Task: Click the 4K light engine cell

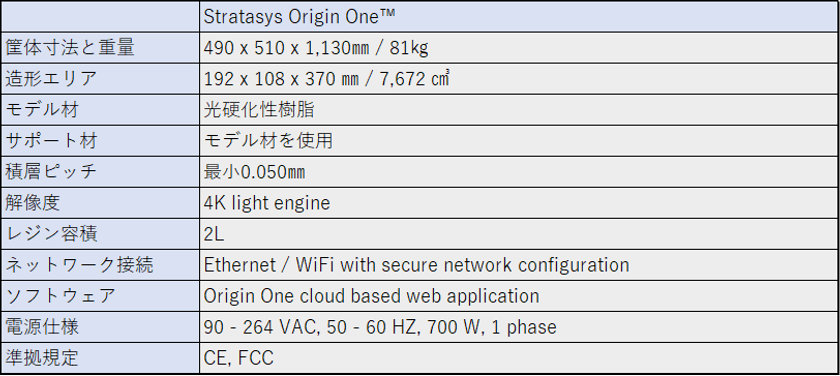Action: pos(519,203)
